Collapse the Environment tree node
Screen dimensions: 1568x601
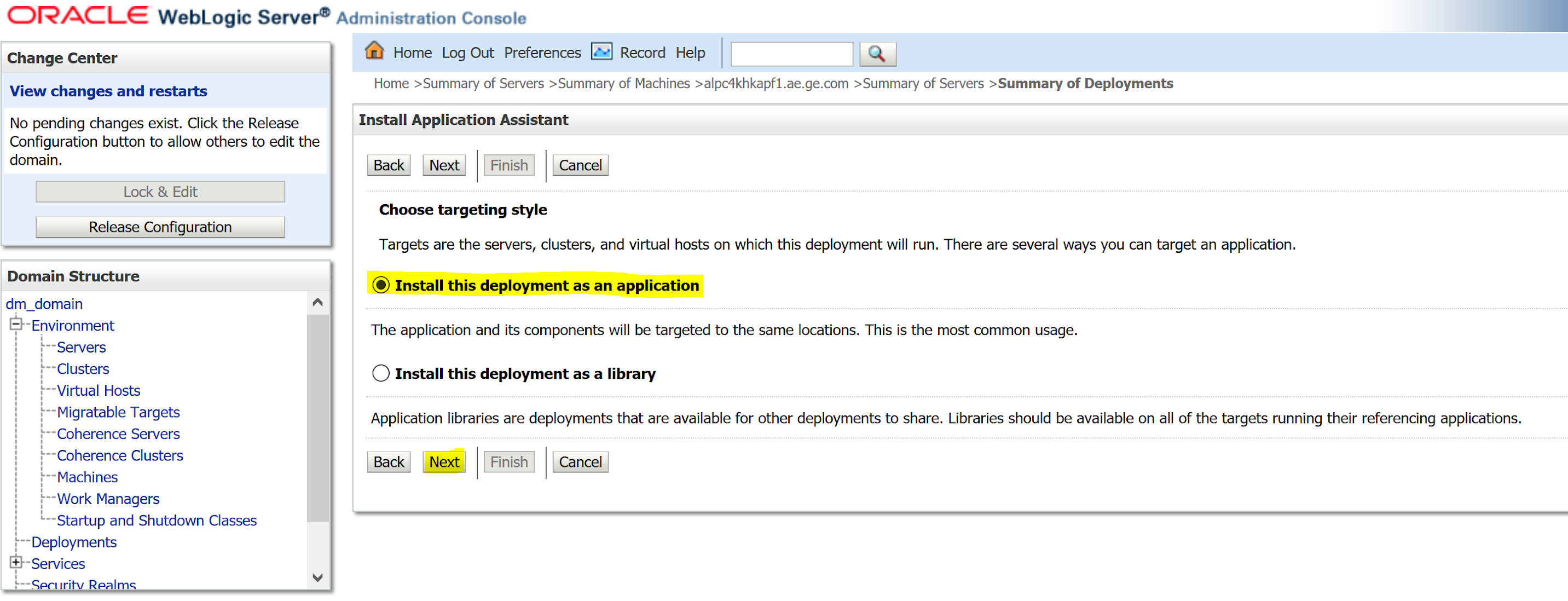(x=16, y=324)
